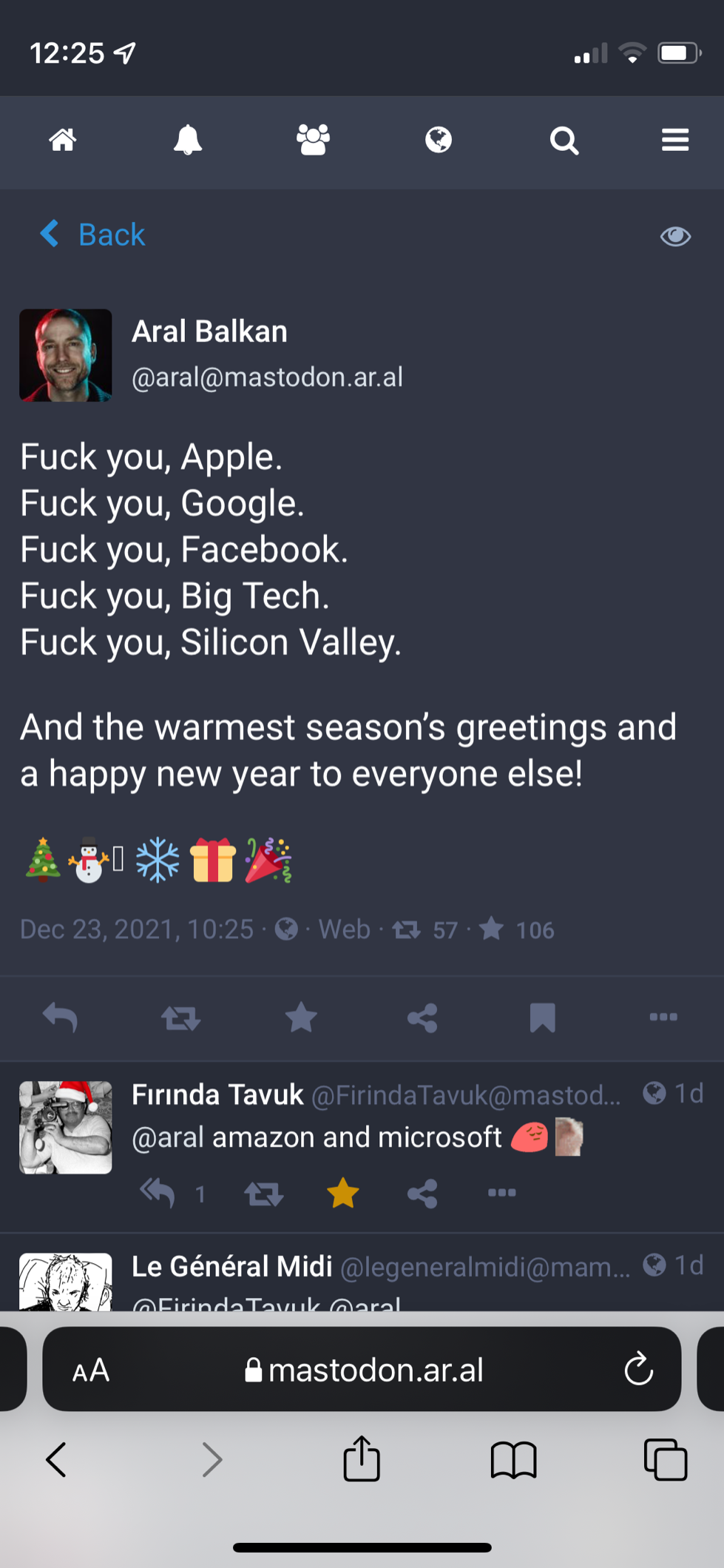Open more options on Fırında Tavuk's reply
The height and width of the screenshot is (1568, 724).
501,1193
